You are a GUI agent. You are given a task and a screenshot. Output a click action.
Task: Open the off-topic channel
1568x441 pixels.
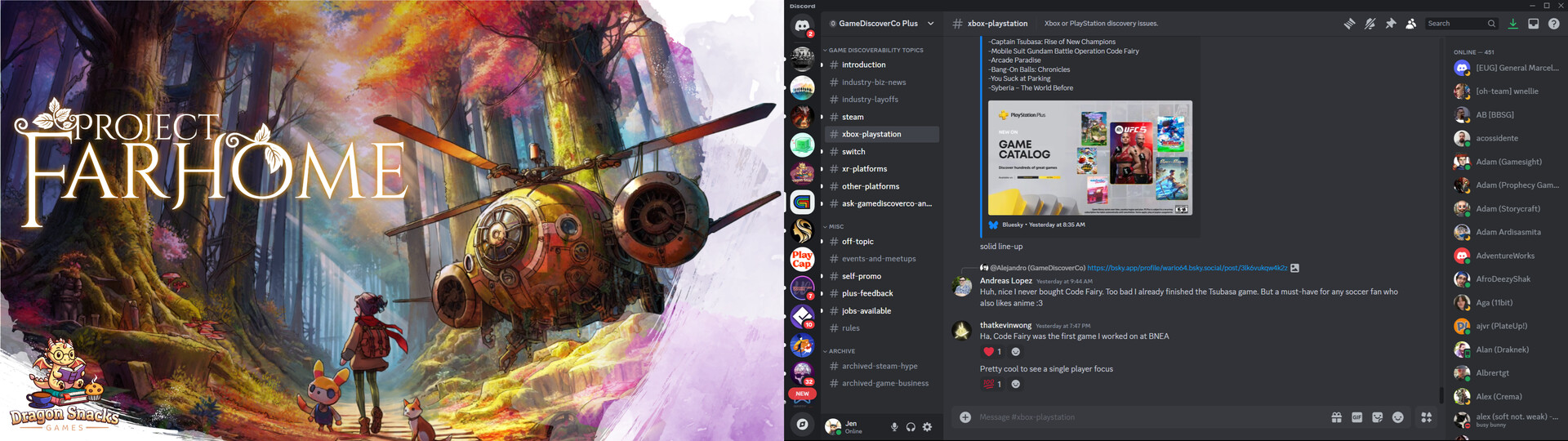(x=857, y=242)
